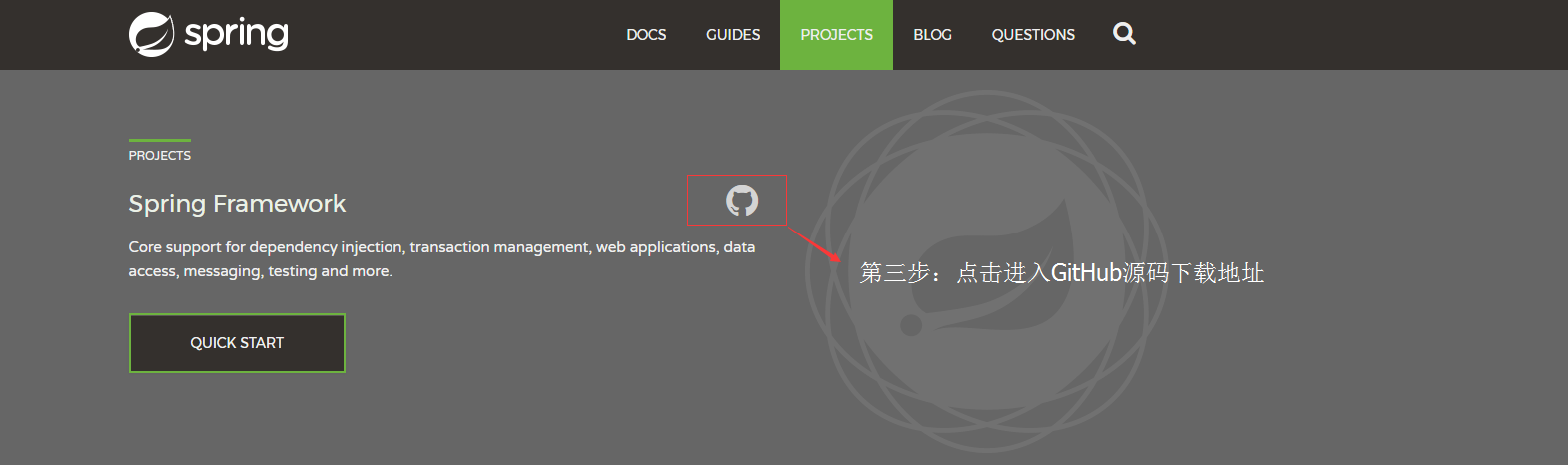Viewport: 1568px width, 465px height.
Task: Select the PROJECTS tab in navigation
Action: click(x=836, y=35)
